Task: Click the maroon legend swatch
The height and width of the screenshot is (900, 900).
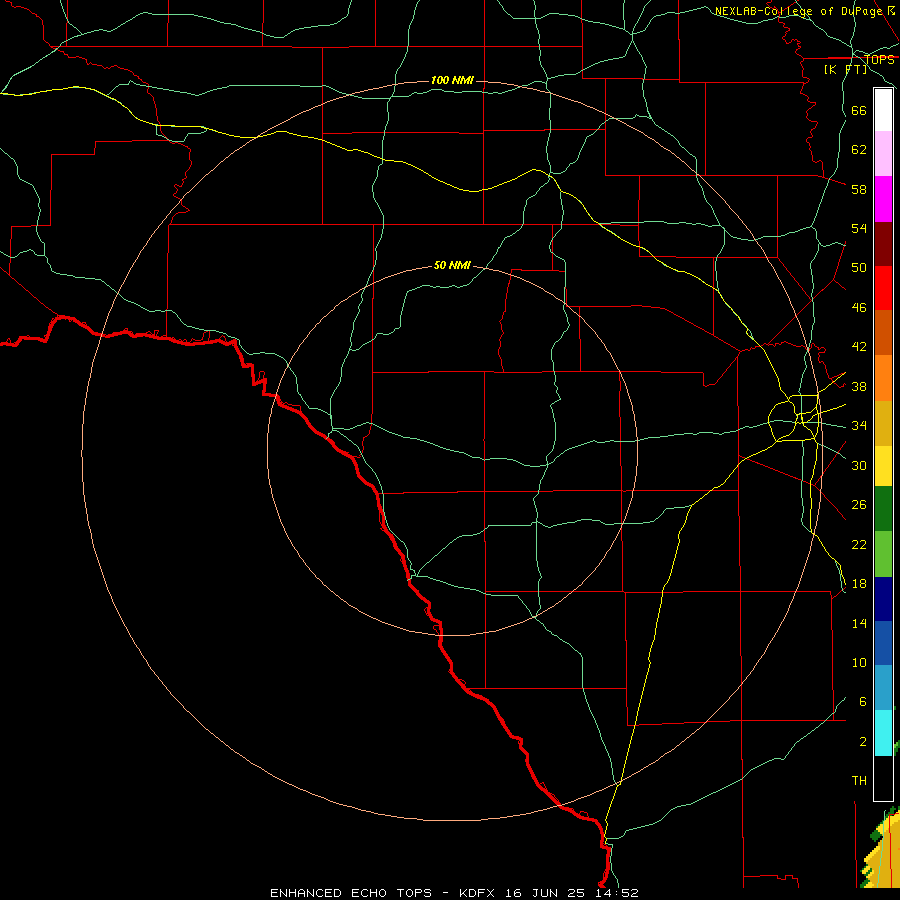Action: coord(883,244)
